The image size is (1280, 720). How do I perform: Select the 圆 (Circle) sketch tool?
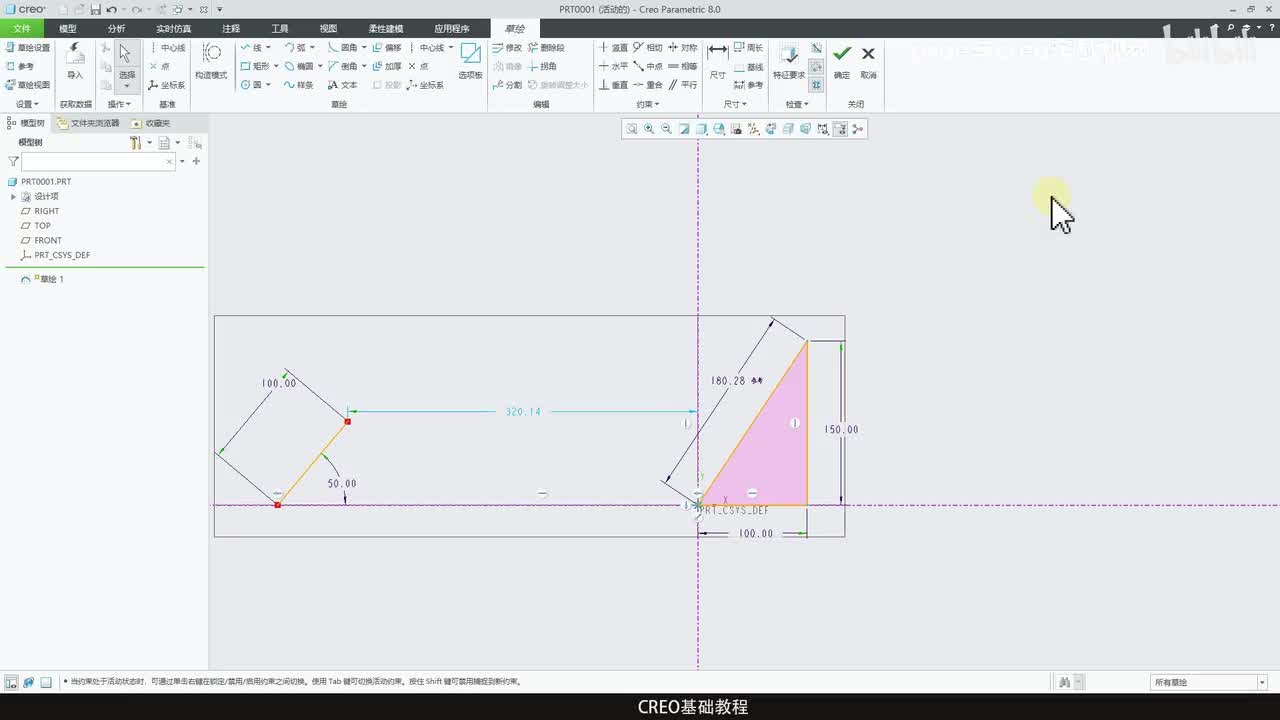250,85
